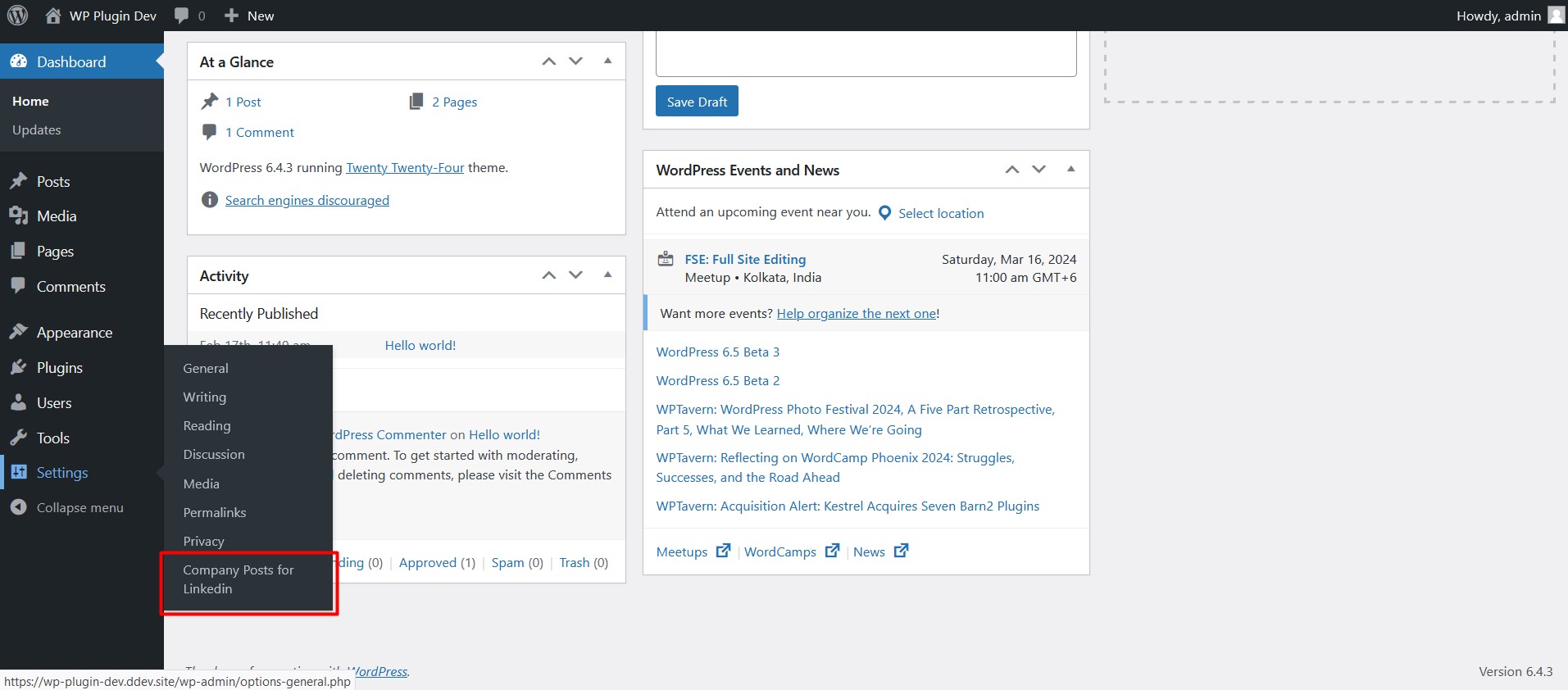Open Company Posts for LinkedIn settings

pyautogui.click(x=238, y=579)
